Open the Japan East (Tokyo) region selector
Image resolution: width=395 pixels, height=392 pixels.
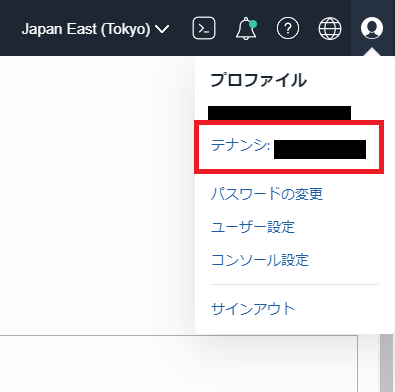(95, 29)
